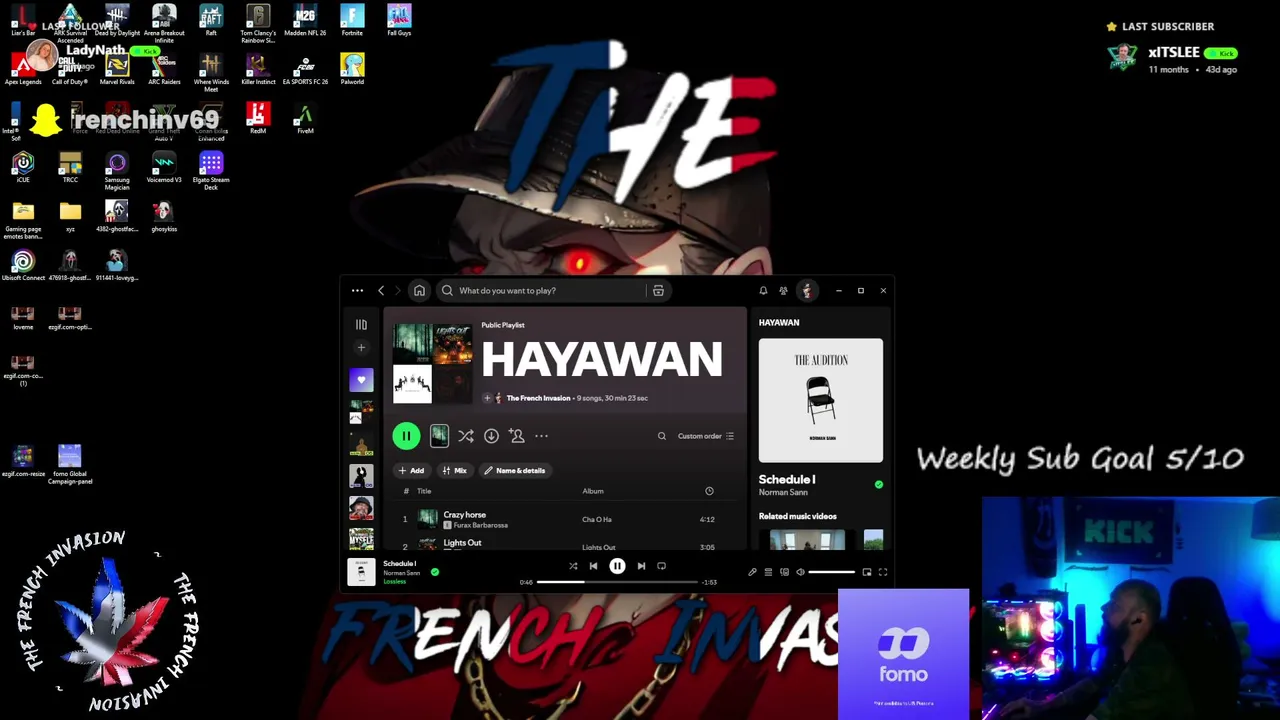The height and width of the screenshot is (720, 1280).
Task: Select the Ubisoft Connect desktop shortcut
Action: (23, 265)
